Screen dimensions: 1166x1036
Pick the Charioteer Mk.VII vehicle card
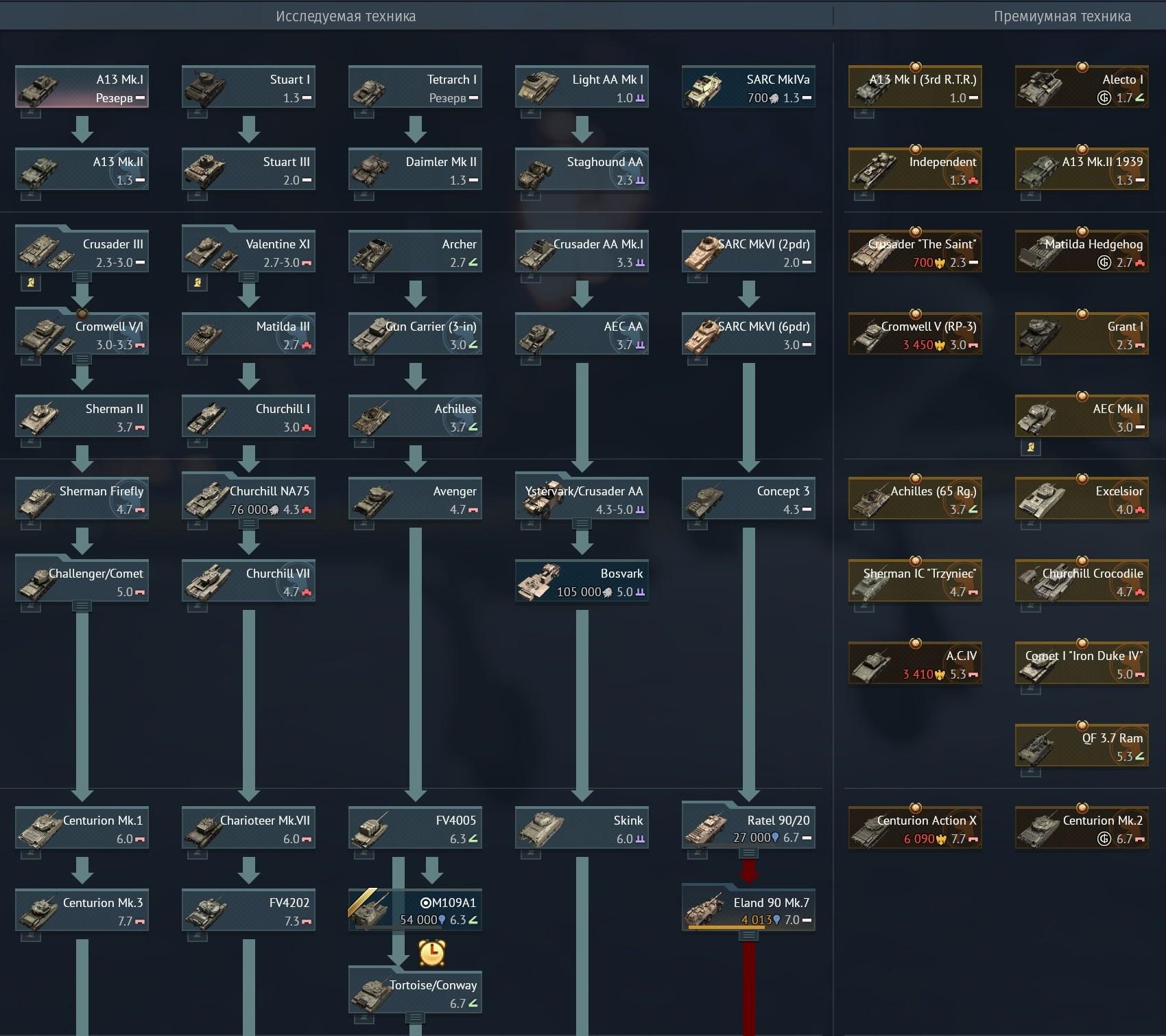click(248, 828)
